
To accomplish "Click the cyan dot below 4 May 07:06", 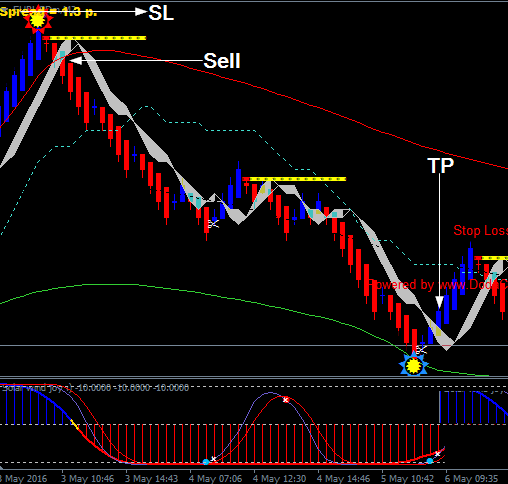I will (x=206, y=462).
